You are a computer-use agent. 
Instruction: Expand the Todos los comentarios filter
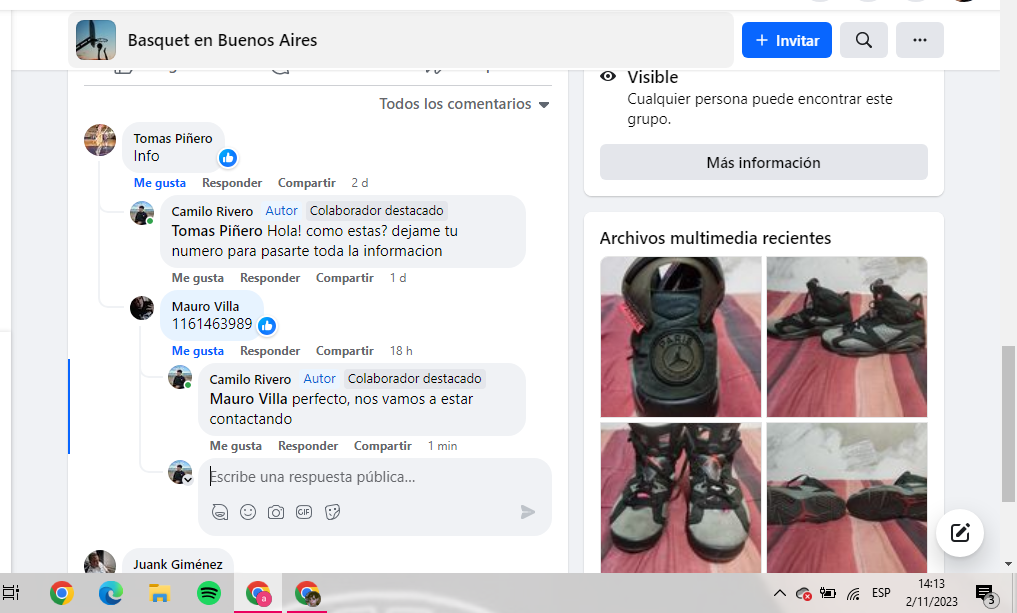pyautogui.click(x=465, y=104)
